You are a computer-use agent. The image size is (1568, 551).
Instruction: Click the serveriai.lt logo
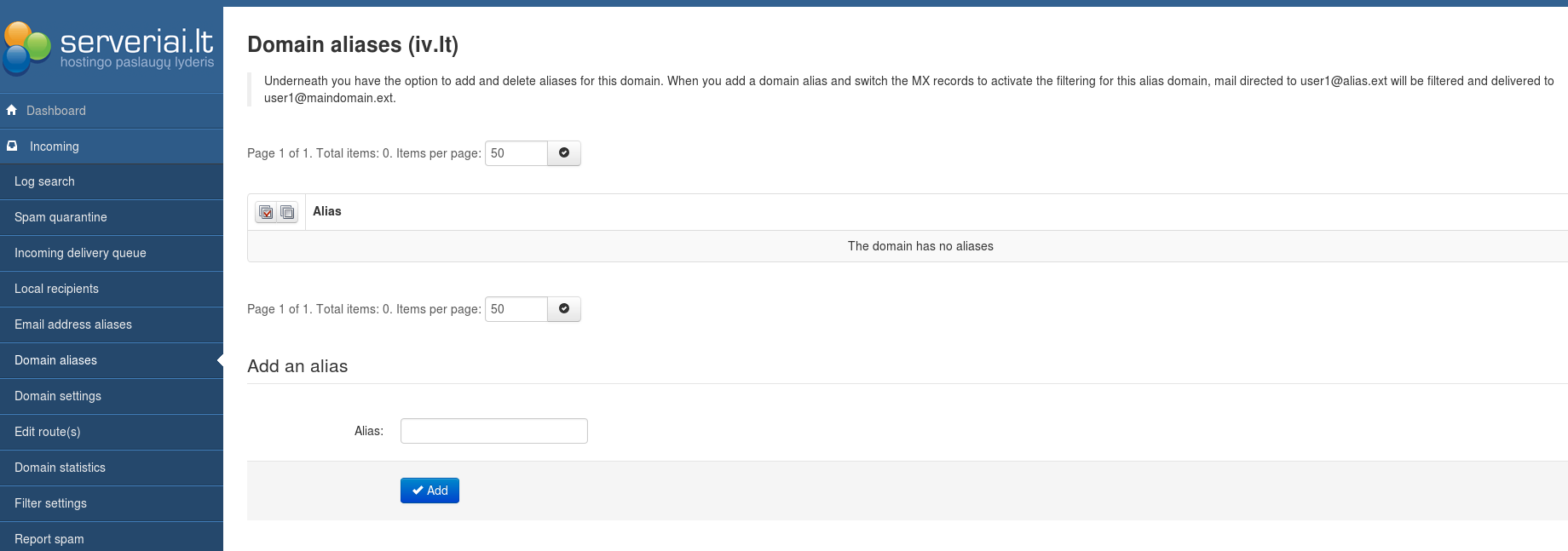(109, 47)
